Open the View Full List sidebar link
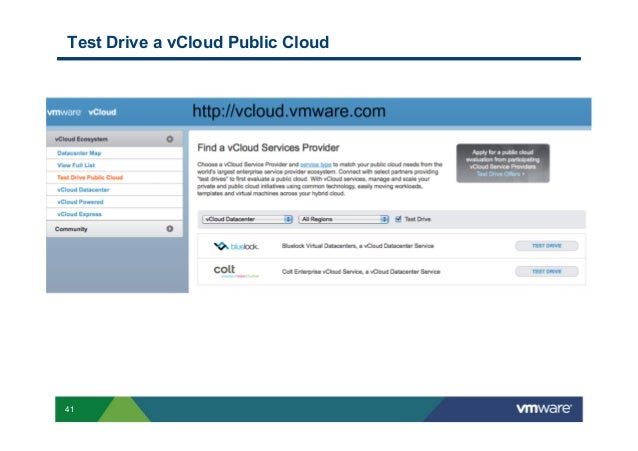This screenshot has width=638, height=451. pyautogui.click(x=76, y=165)
